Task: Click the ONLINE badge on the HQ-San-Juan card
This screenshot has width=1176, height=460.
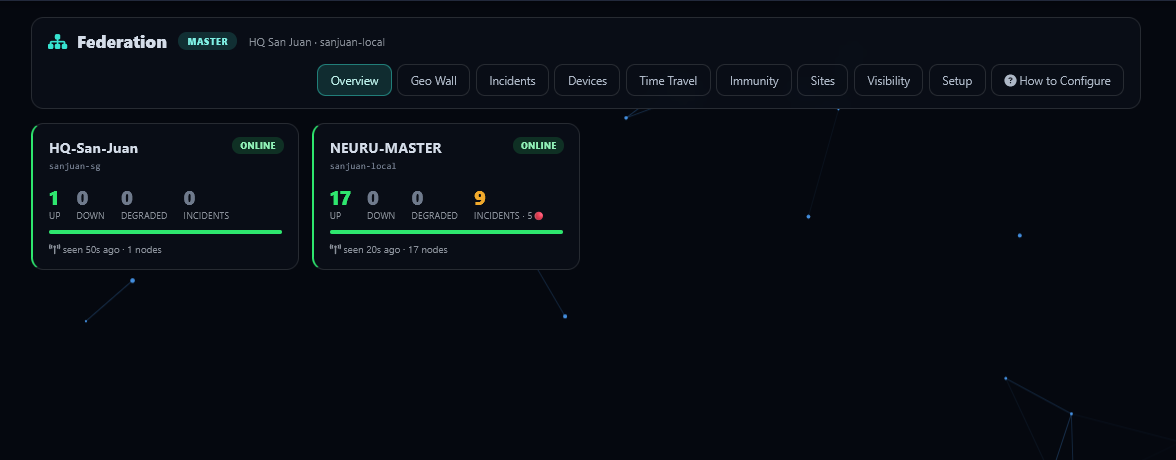Action: (x=258, y=146)
